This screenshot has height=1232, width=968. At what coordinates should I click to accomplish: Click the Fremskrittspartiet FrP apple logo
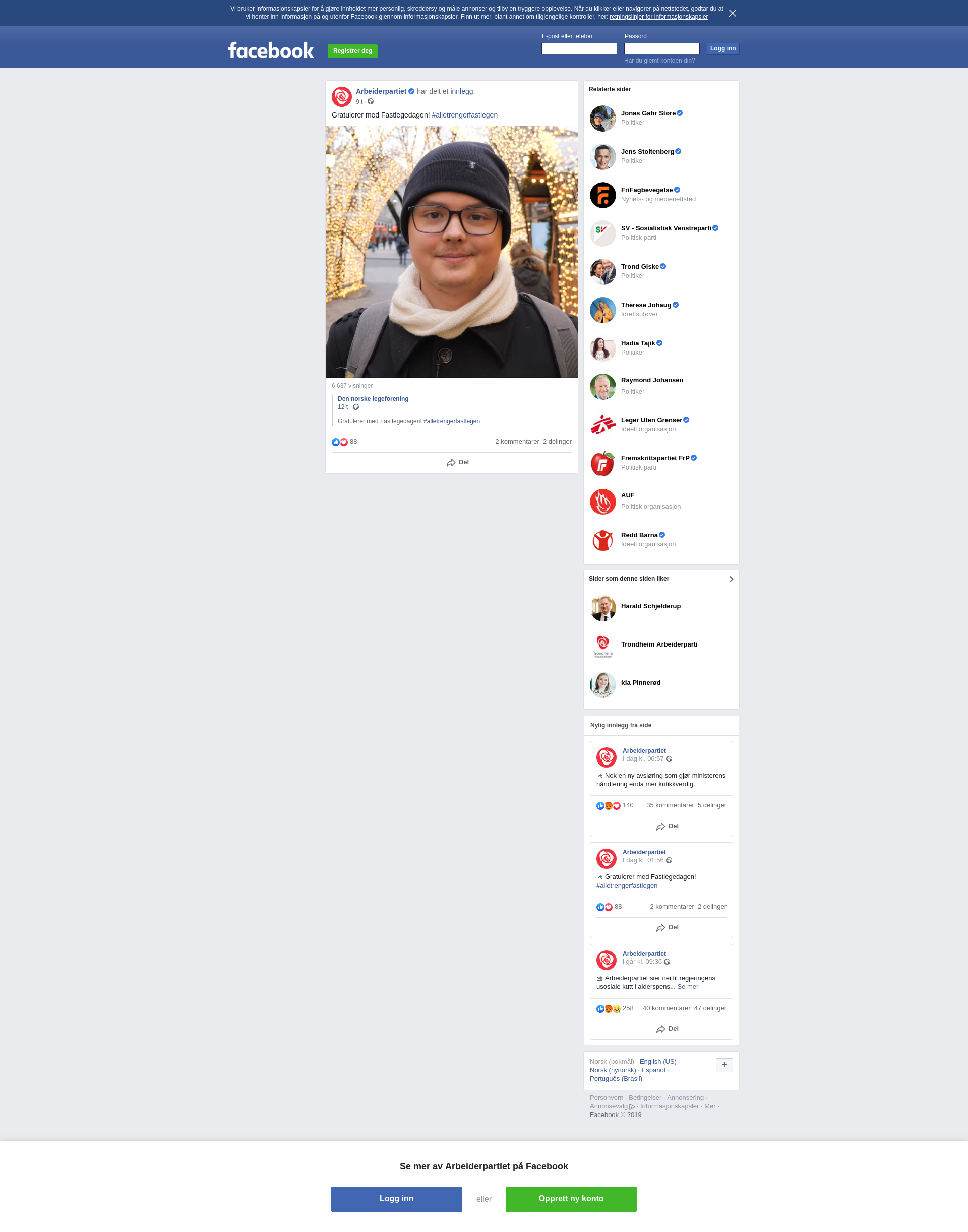pos(602,463)
